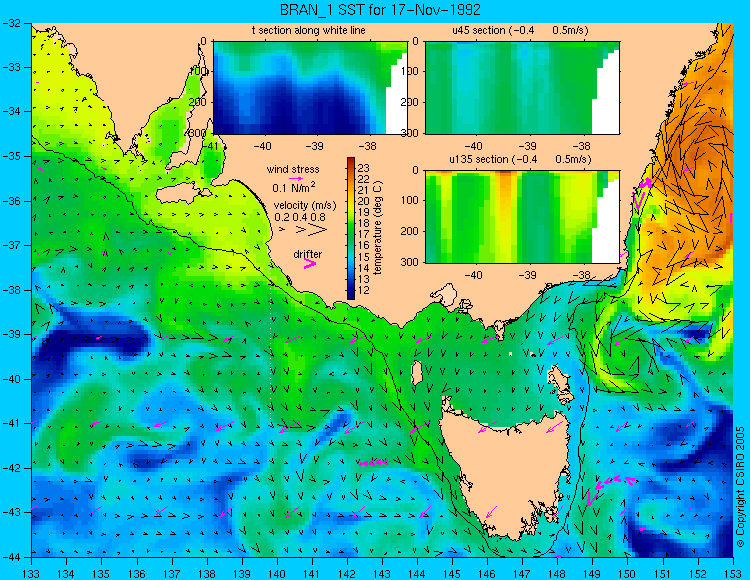Open the u135 velocity section inset plot
Viewport: 750px width, 580px height.
click(522, 217)
